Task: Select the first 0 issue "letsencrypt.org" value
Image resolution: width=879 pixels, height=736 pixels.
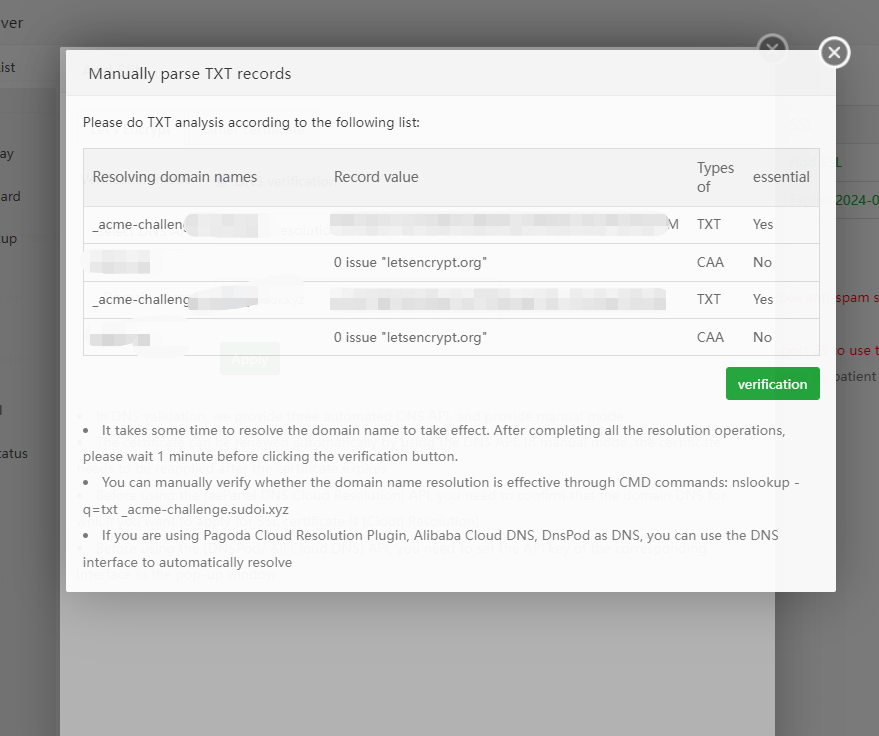Action: (x=410, y=262)
